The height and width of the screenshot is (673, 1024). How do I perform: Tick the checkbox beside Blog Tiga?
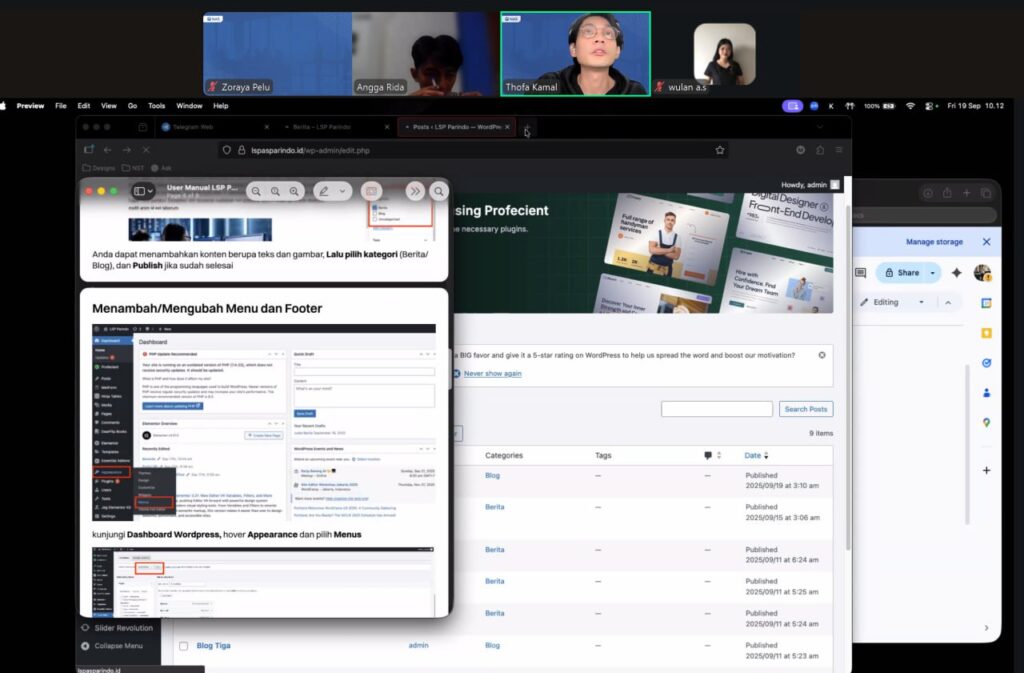(x=183, y=646)
